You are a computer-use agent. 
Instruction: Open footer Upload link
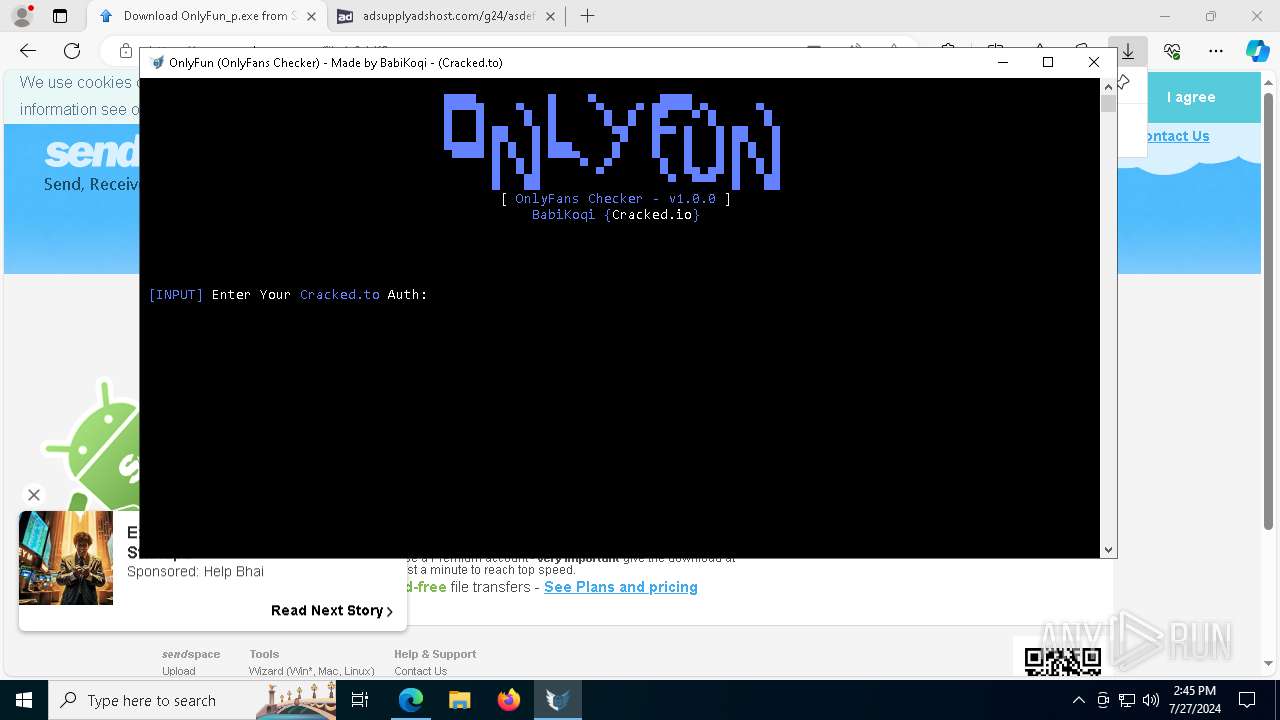point(179,671)
